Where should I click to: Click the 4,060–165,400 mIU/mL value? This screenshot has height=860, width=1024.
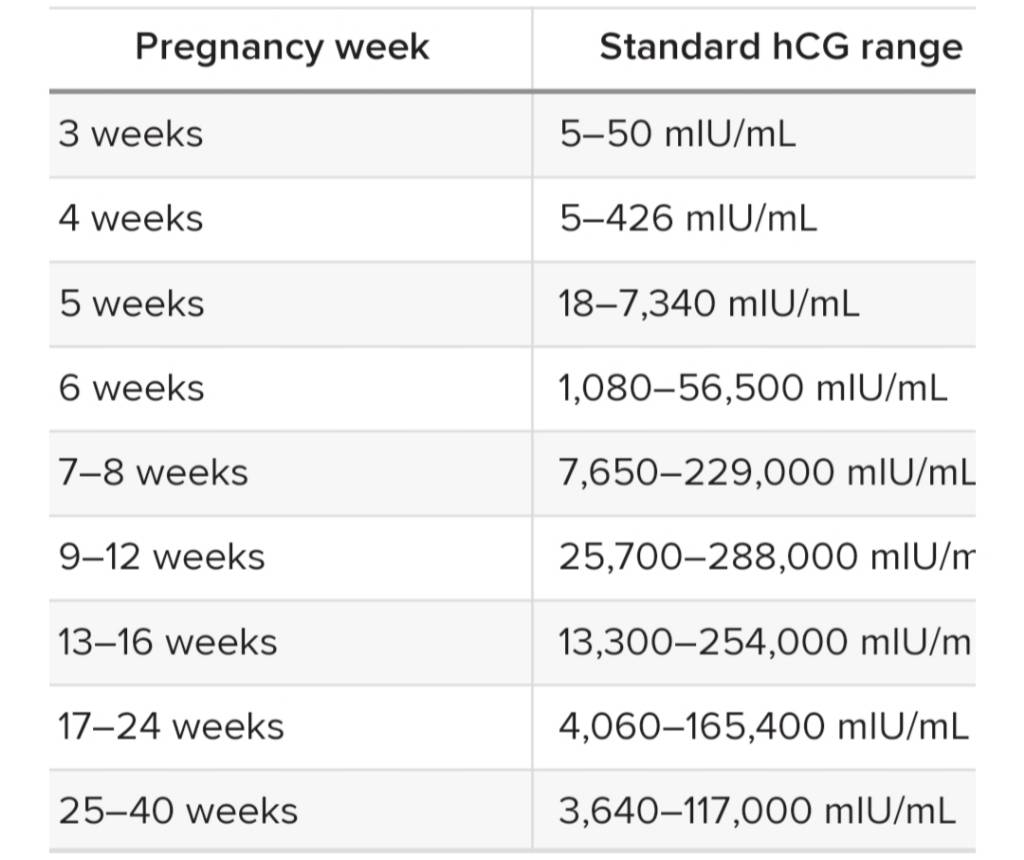coord(763,726)
